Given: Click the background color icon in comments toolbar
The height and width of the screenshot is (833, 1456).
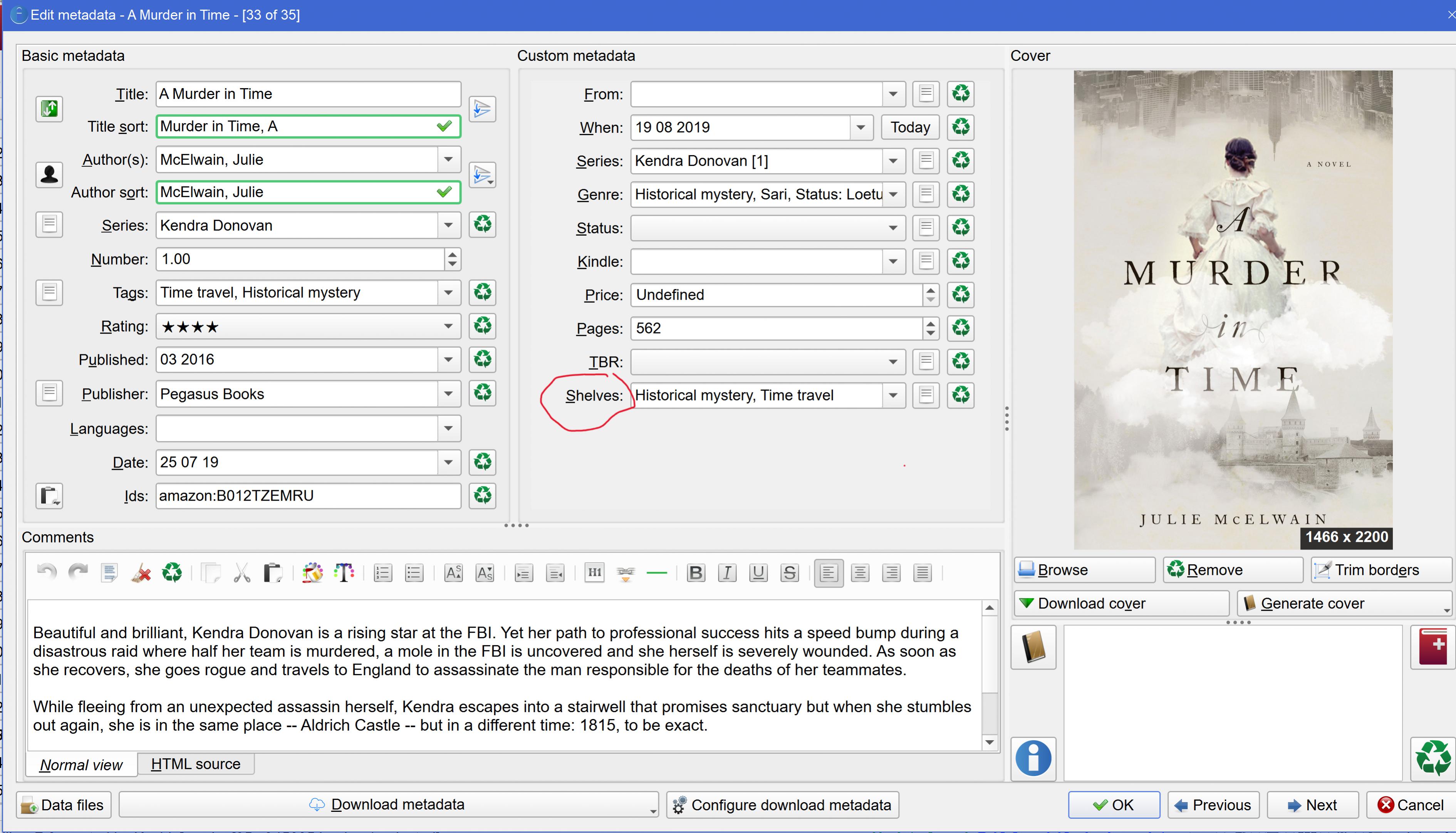Looking at the screenshot, I should point(312,573).
